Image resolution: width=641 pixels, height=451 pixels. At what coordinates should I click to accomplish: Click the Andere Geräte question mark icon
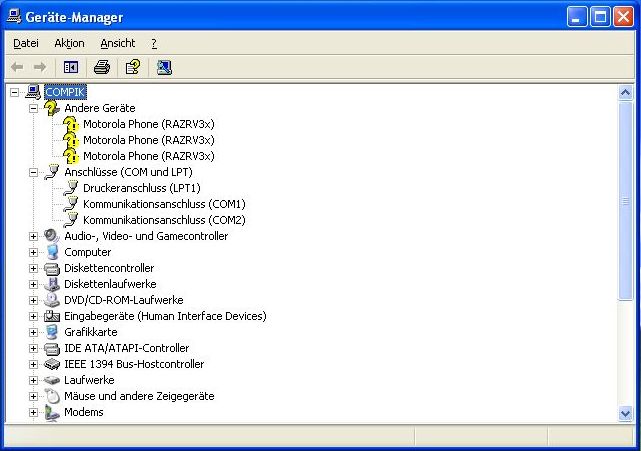click(52, 108)
